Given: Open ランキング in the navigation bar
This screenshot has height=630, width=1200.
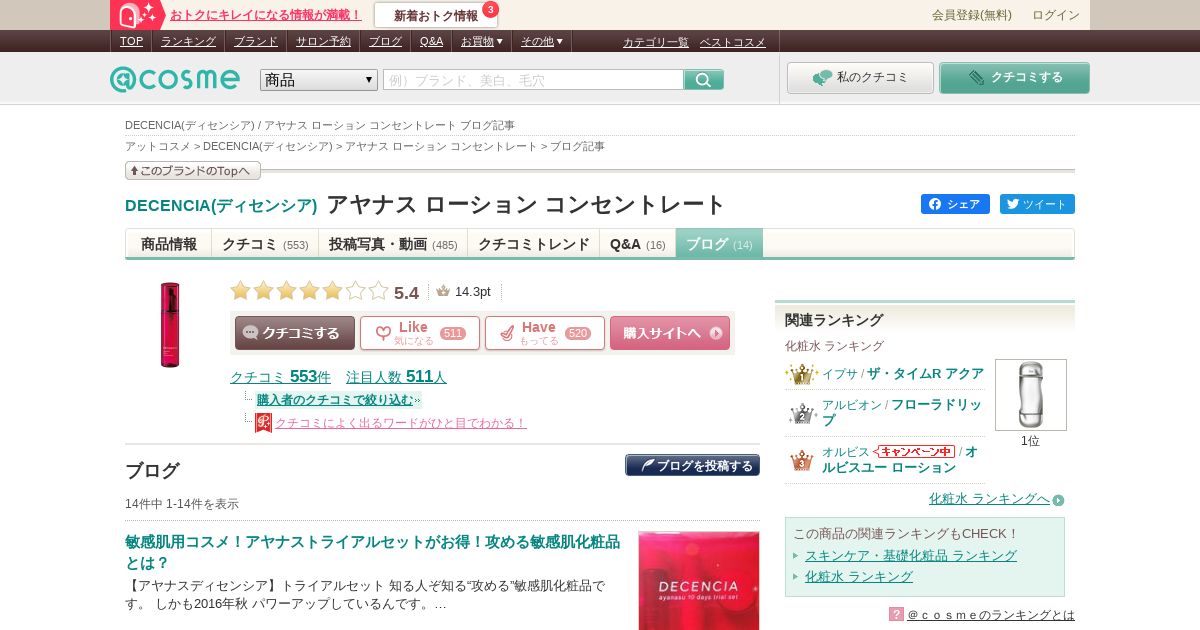Looking at the screenshot, I should point(188,41).
